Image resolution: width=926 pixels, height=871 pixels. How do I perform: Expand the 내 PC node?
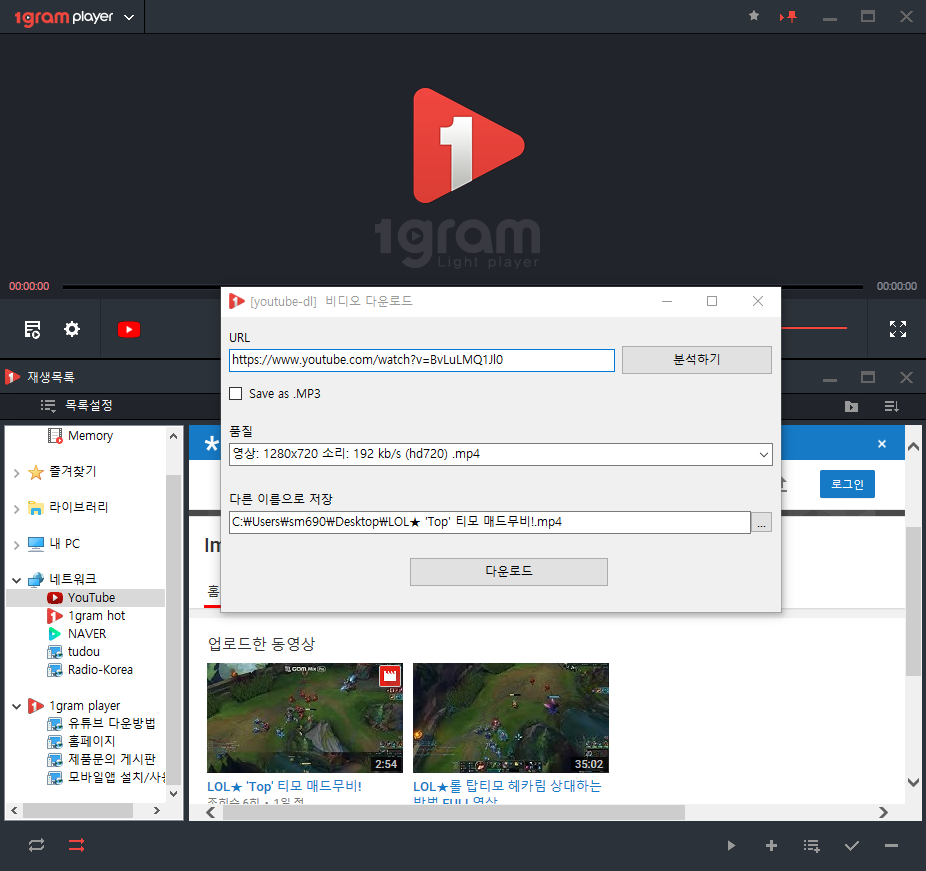[17, 545]
